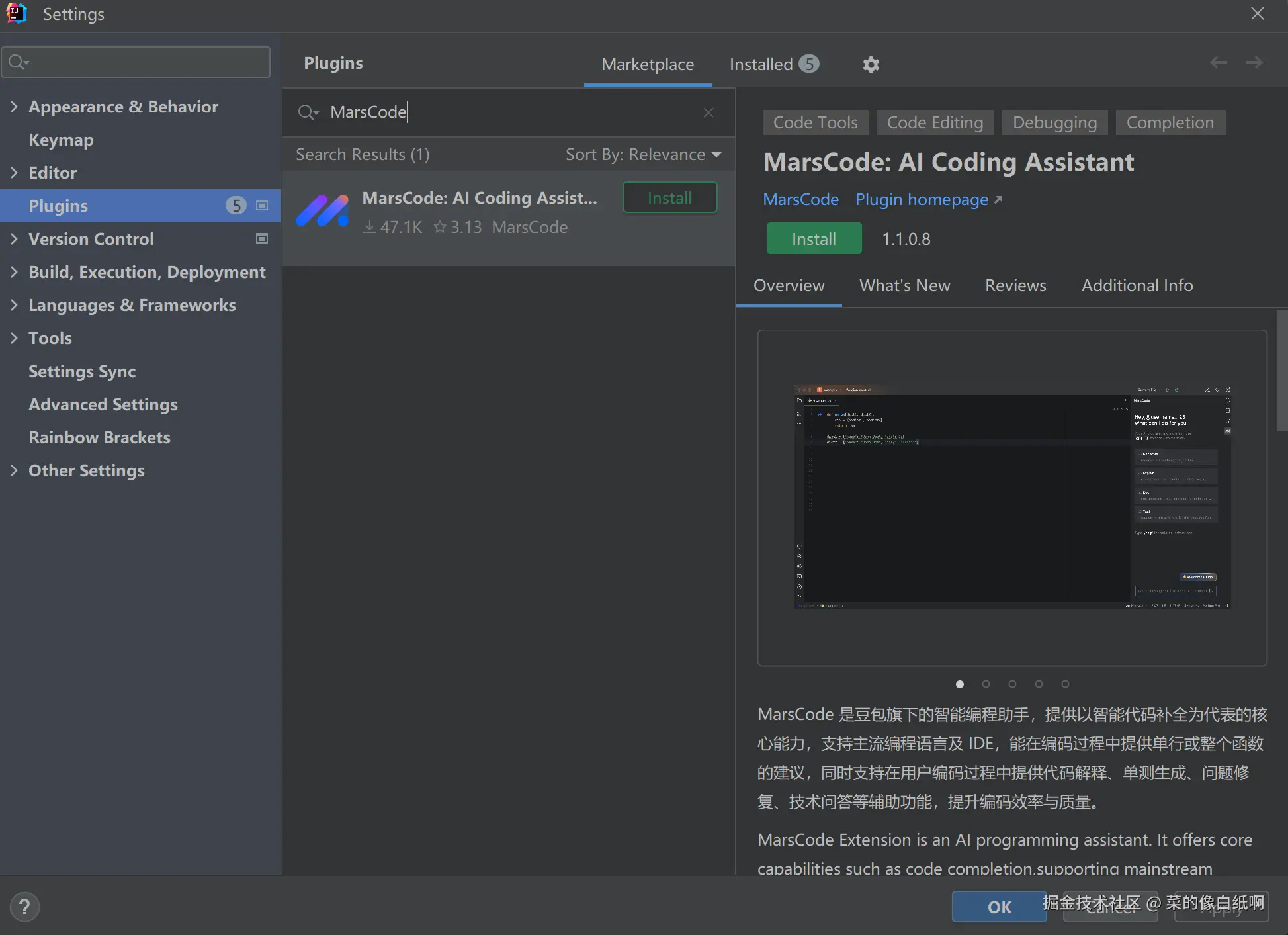Click the Completion tag
This screenshot has height=935, width=1288.
click(1170, 122)
